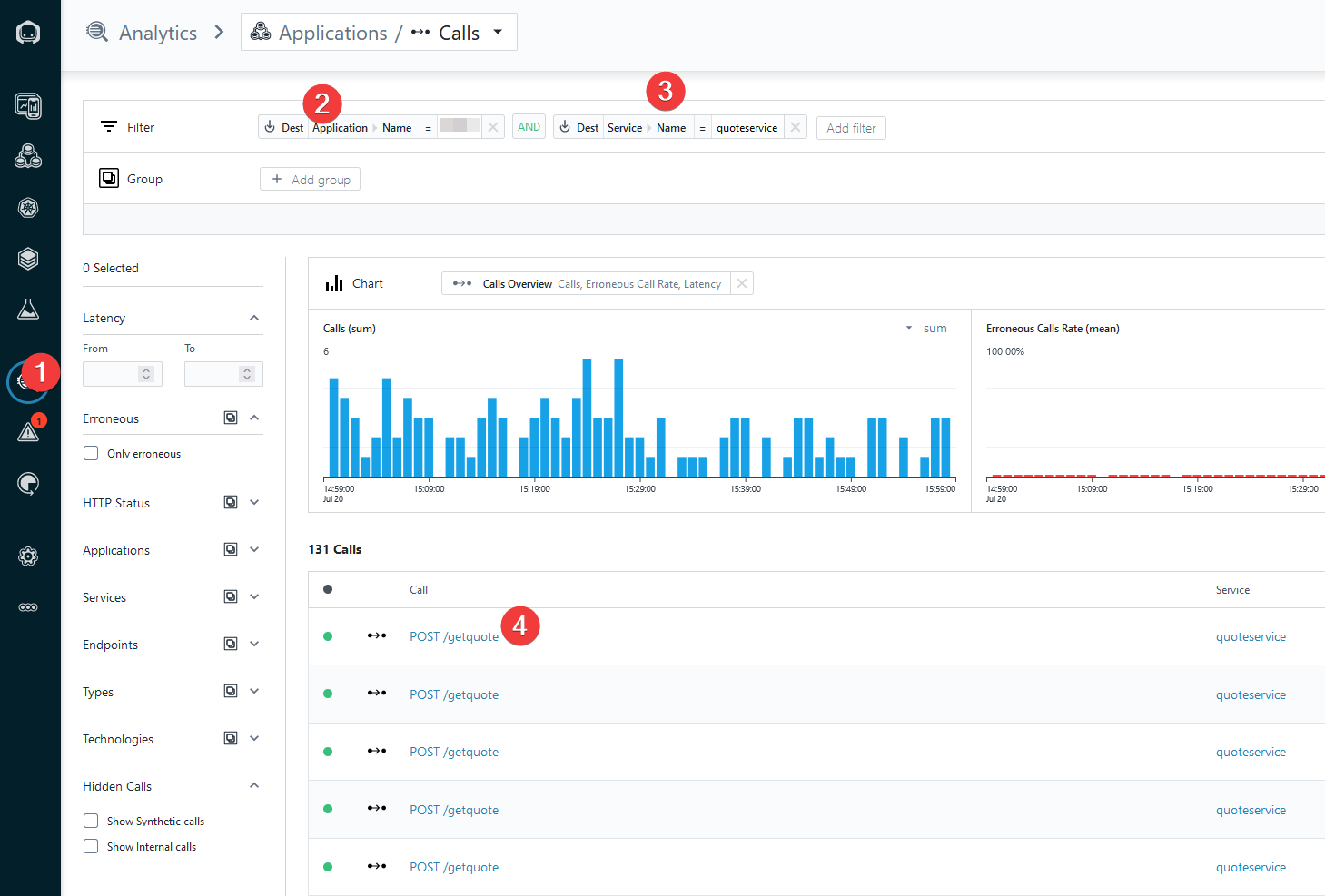The width and height of the screenshot is (1325, 896).
Task: Click the Service column header
Action: point(1232,590)
